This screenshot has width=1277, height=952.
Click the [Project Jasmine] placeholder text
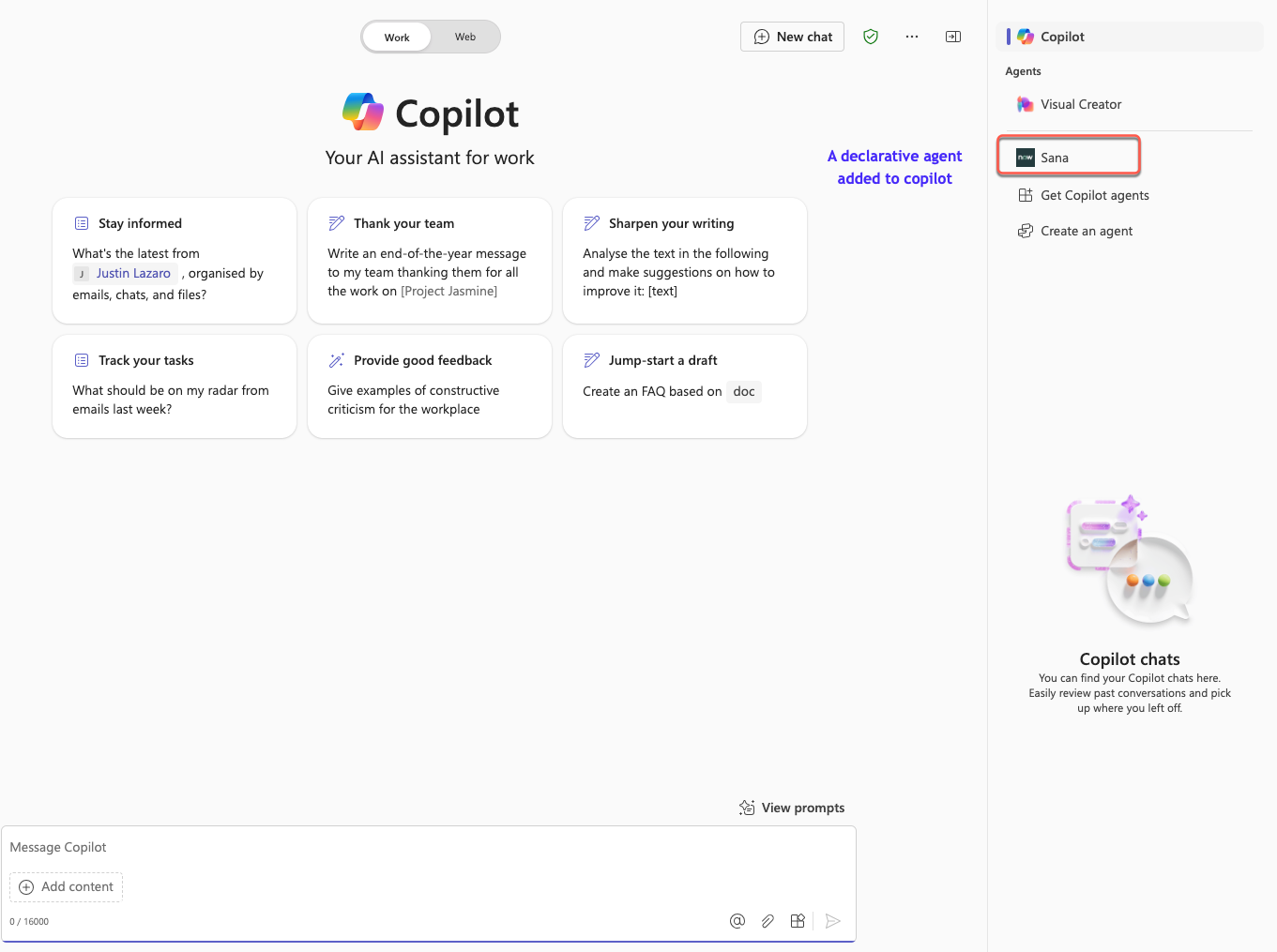(x=449, y=291)
